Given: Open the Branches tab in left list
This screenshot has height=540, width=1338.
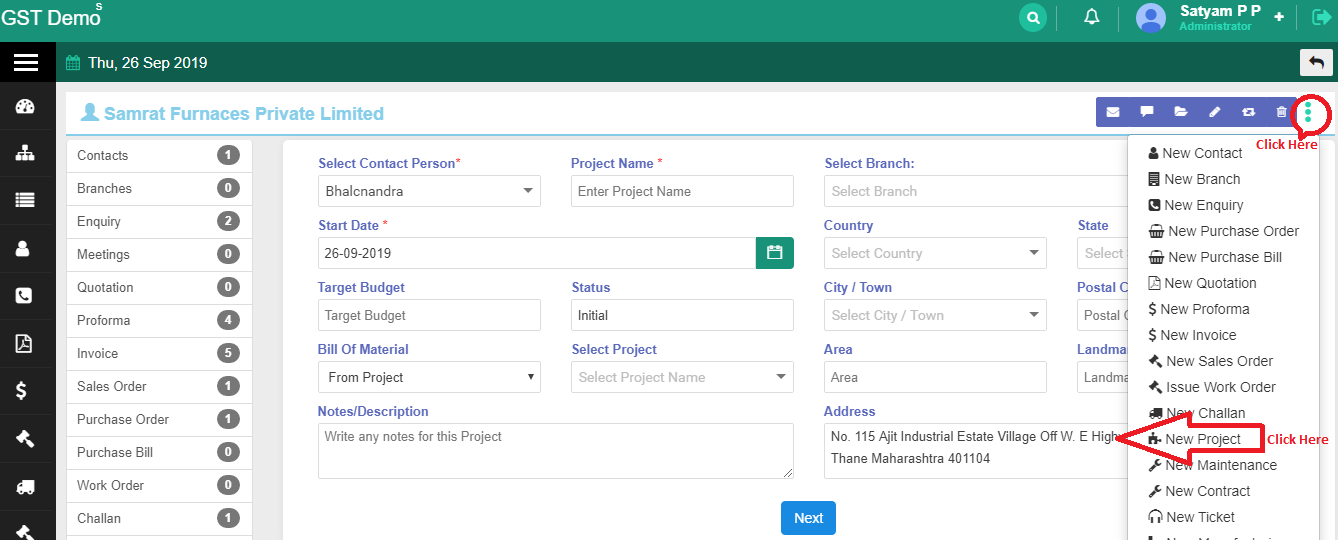Looking at the screenshot, I should click(x=159, y=188).
